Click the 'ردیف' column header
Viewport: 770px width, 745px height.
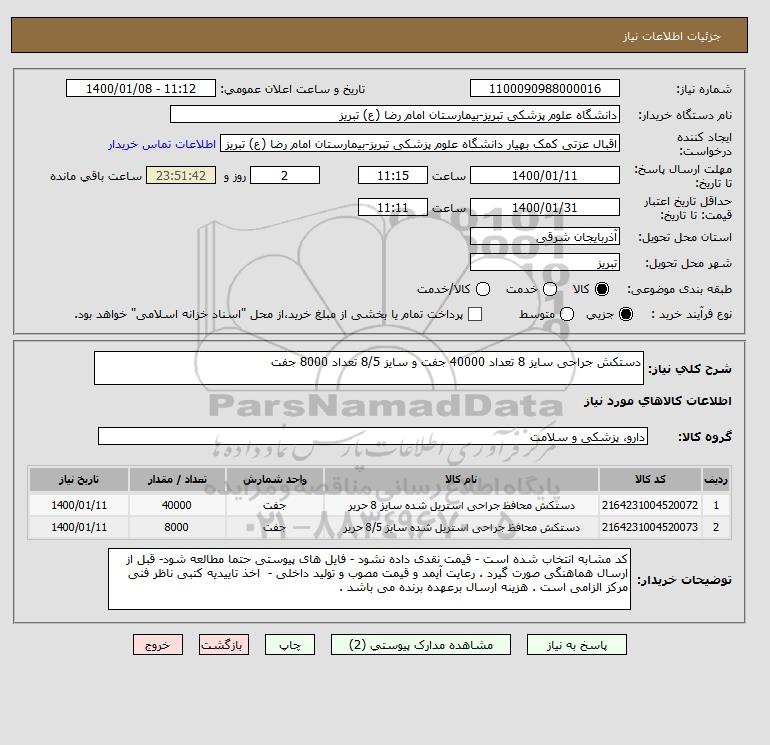tap(716, 479)
